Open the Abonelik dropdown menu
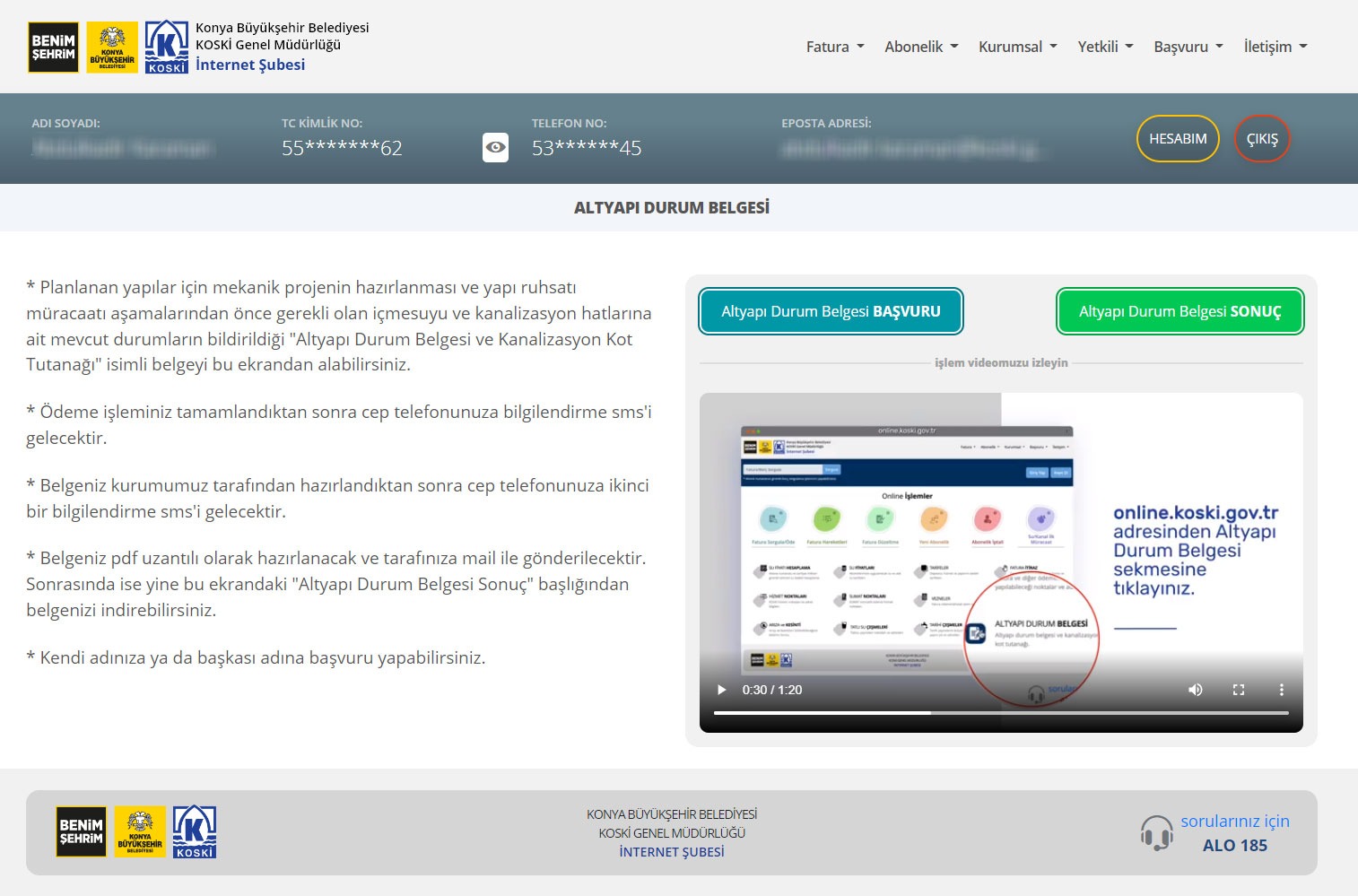This screenshot has width=1358, height=896. (x=921, y=47)
